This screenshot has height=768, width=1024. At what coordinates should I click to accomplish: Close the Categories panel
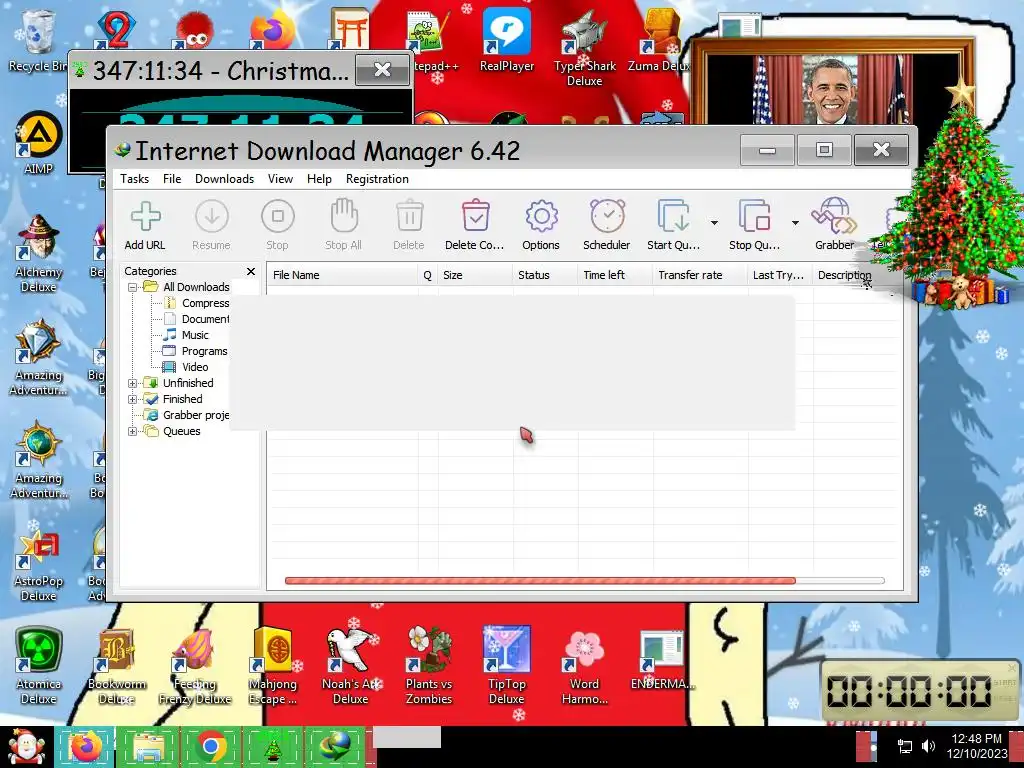click(251, 271)
